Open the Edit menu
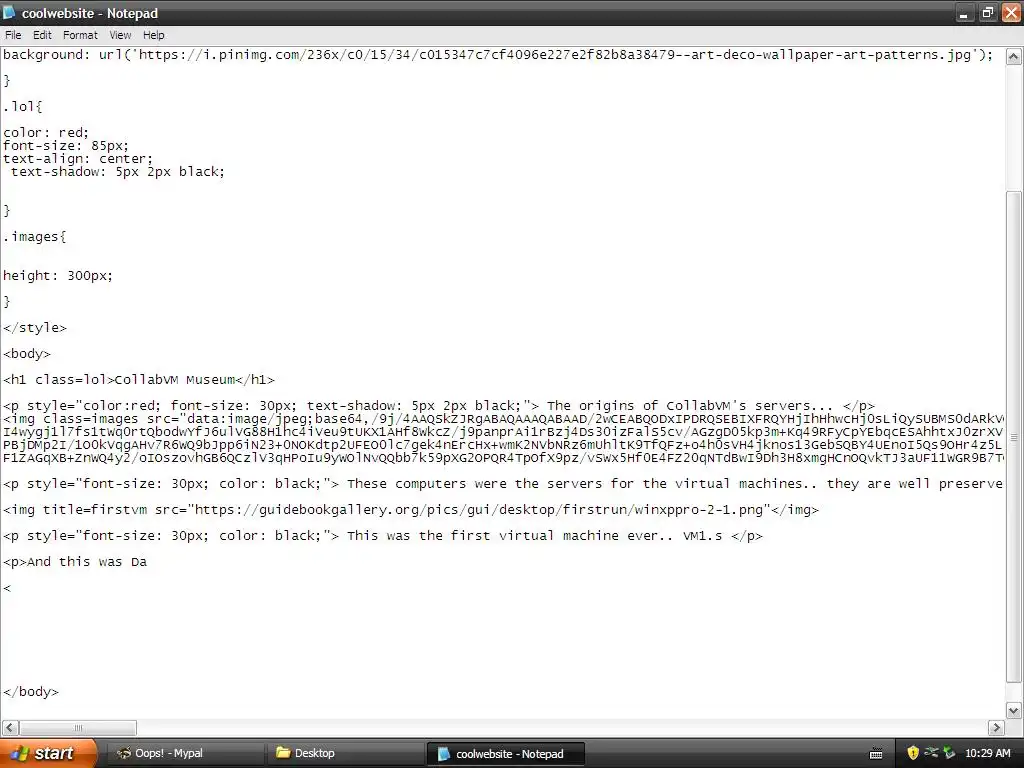 coord(42,35)
